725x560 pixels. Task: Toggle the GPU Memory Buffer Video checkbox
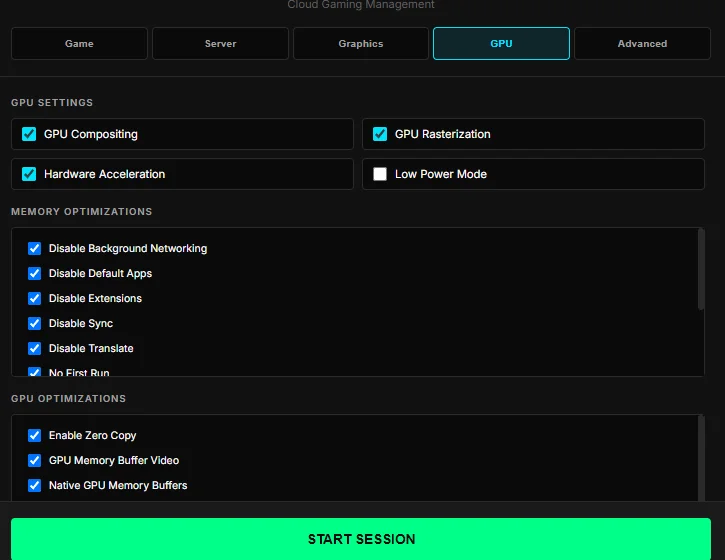(34, 460)
